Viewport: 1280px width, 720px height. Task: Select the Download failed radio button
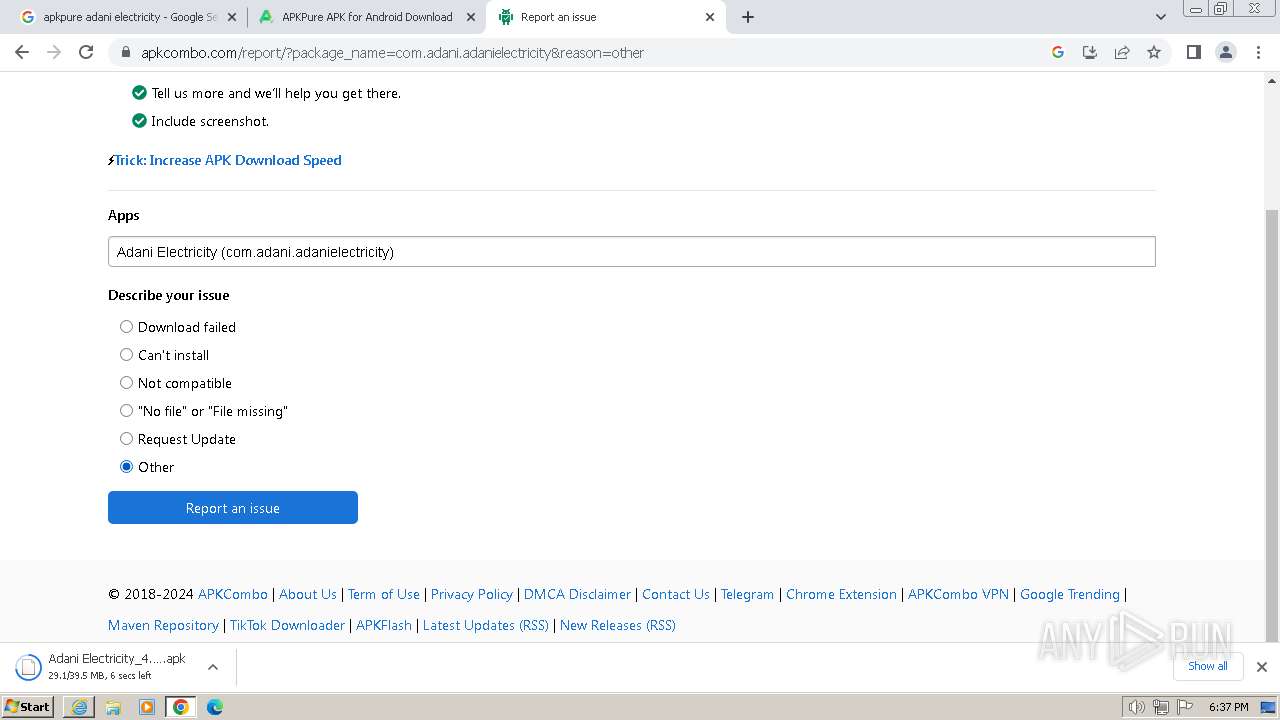126,327
